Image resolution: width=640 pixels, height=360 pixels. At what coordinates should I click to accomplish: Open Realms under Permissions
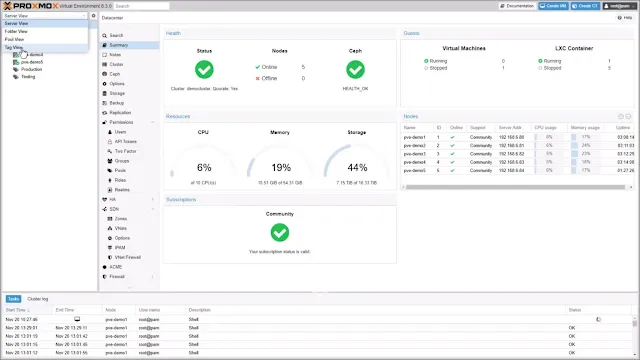tap(129, 190)
